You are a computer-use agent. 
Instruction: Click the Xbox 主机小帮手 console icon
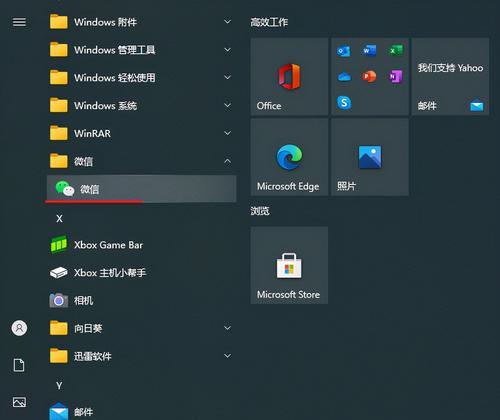(59, 273)
